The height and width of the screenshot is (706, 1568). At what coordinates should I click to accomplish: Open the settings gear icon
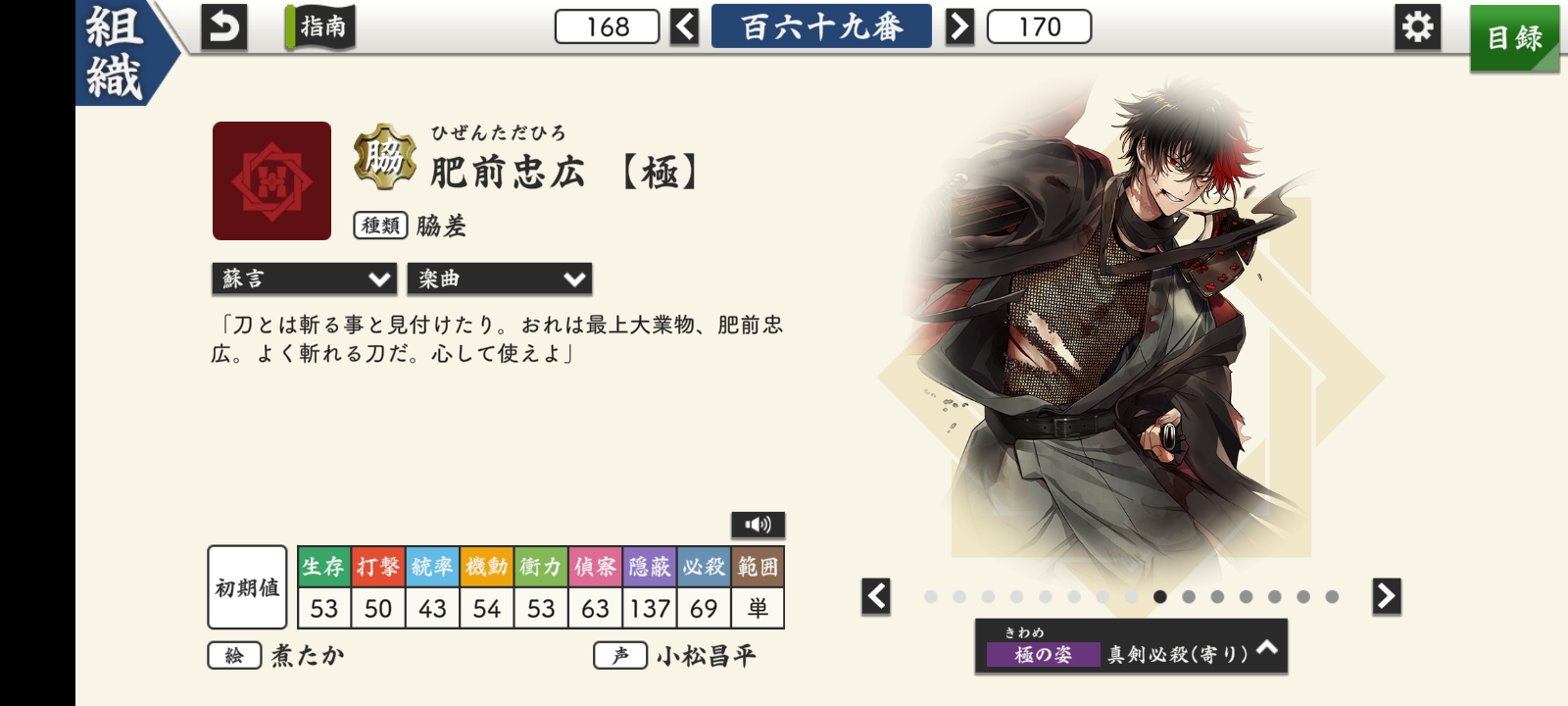point(1418,26)
